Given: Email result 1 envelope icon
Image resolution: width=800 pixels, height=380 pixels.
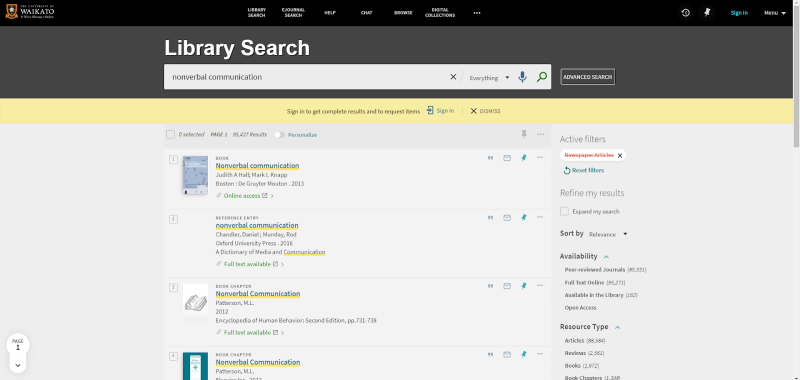Looking at the screenshot, I should (507, 158).
